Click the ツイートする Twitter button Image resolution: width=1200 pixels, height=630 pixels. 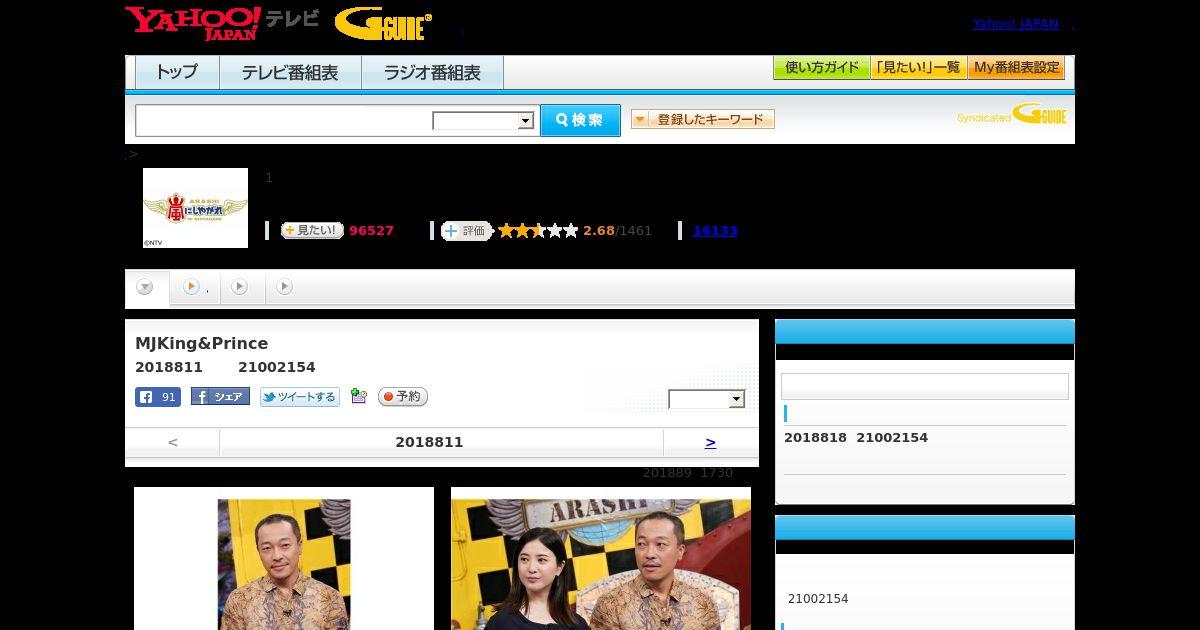[x=300, y=397]
